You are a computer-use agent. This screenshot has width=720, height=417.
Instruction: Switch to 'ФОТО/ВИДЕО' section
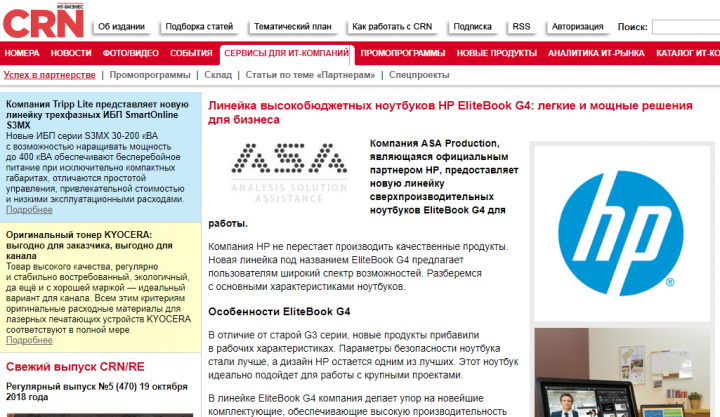131,53
